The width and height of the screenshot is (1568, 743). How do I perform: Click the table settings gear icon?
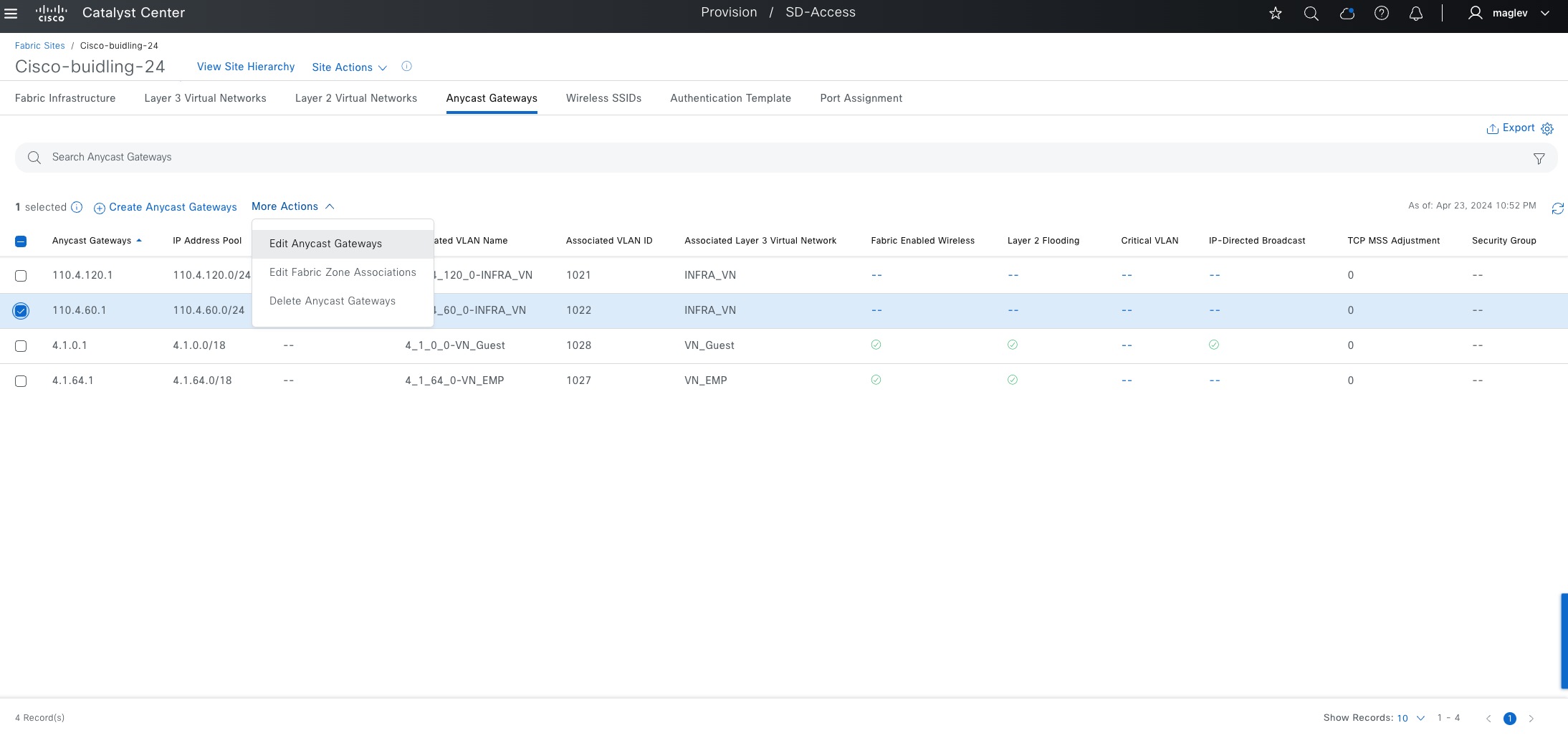[x=1547, y=129]
